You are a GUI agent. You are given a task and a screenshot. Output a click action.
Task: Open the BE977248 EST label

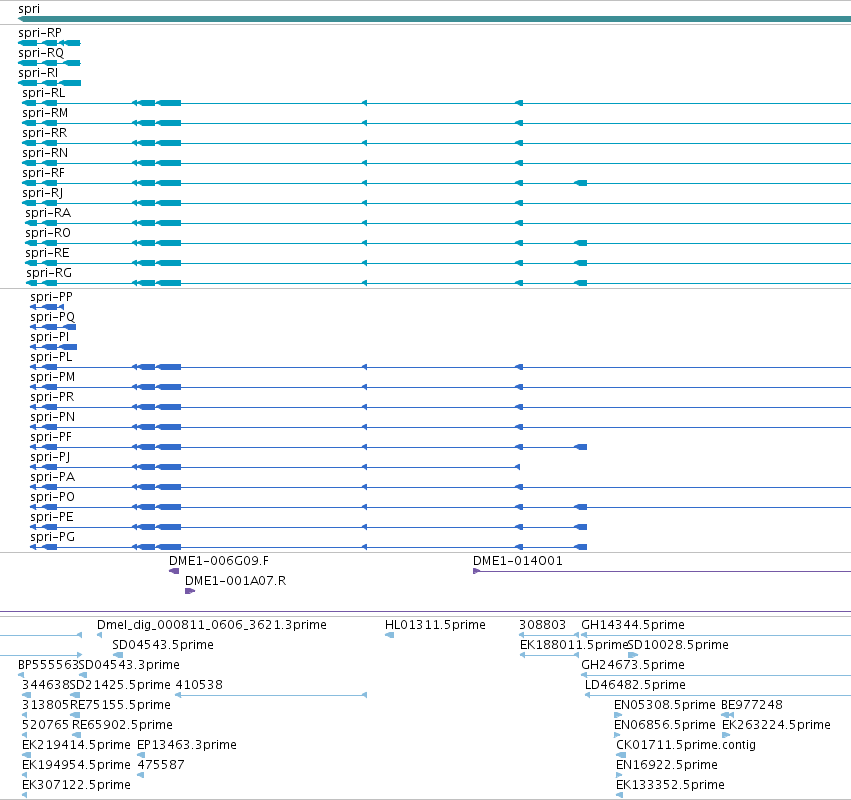(752, 706)
